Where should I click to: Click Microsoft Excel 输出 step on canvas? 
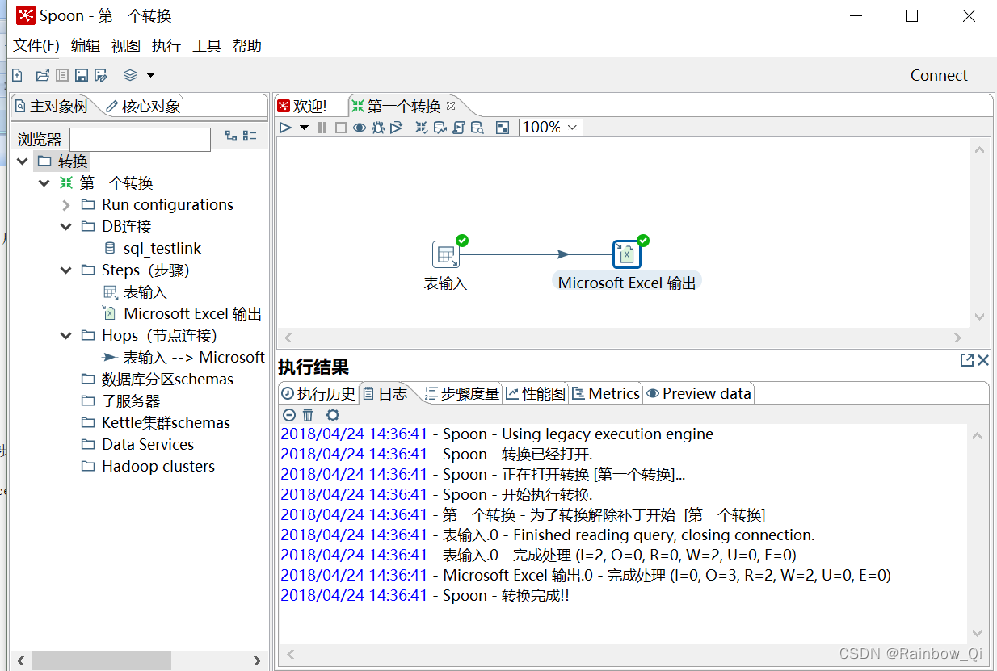(x=627, y=254)
